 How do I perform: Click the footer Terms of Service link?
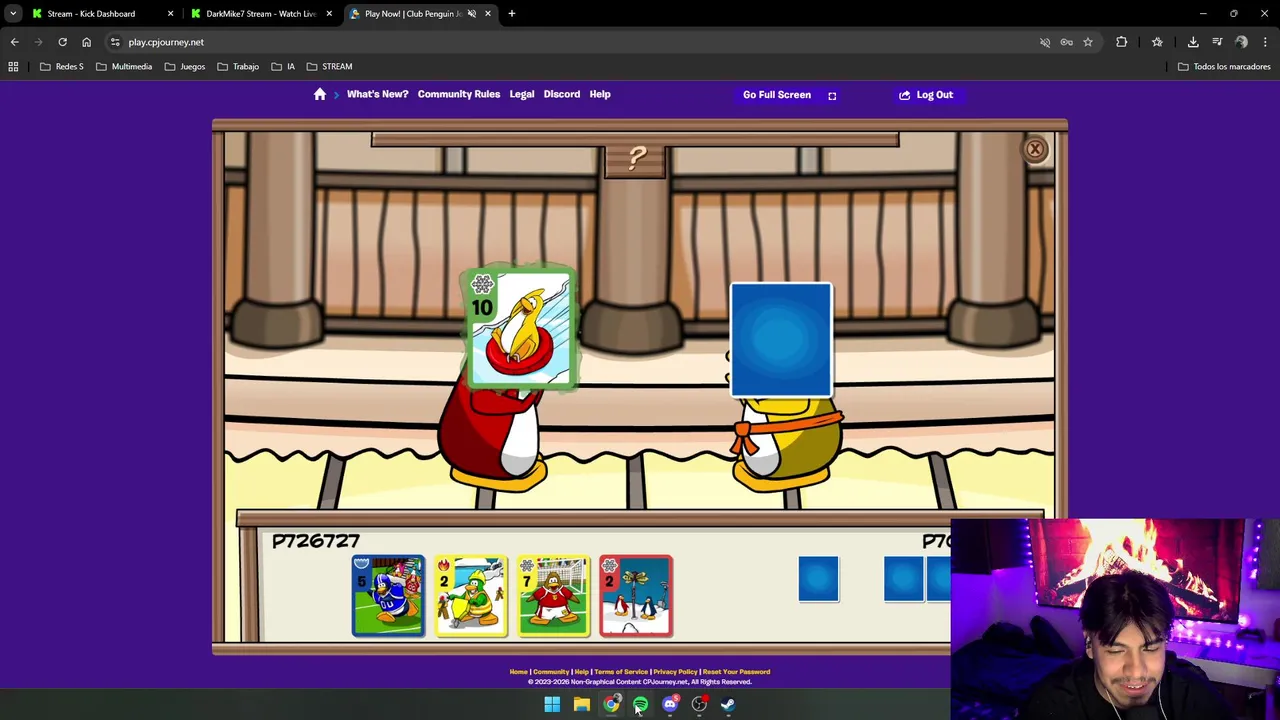(621, 672)
